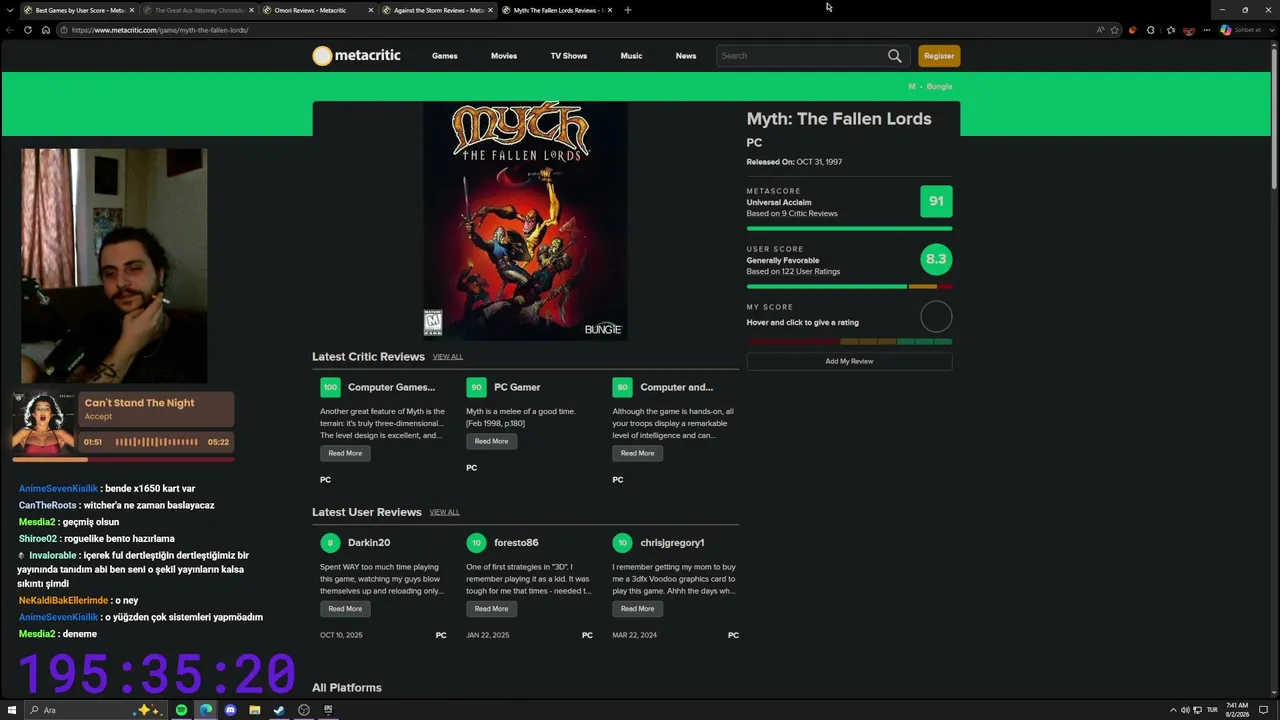Open the Myth: The Fallen Lords cover image
The height and width of the screenshot is (720, 1280).
coord(525,220)
